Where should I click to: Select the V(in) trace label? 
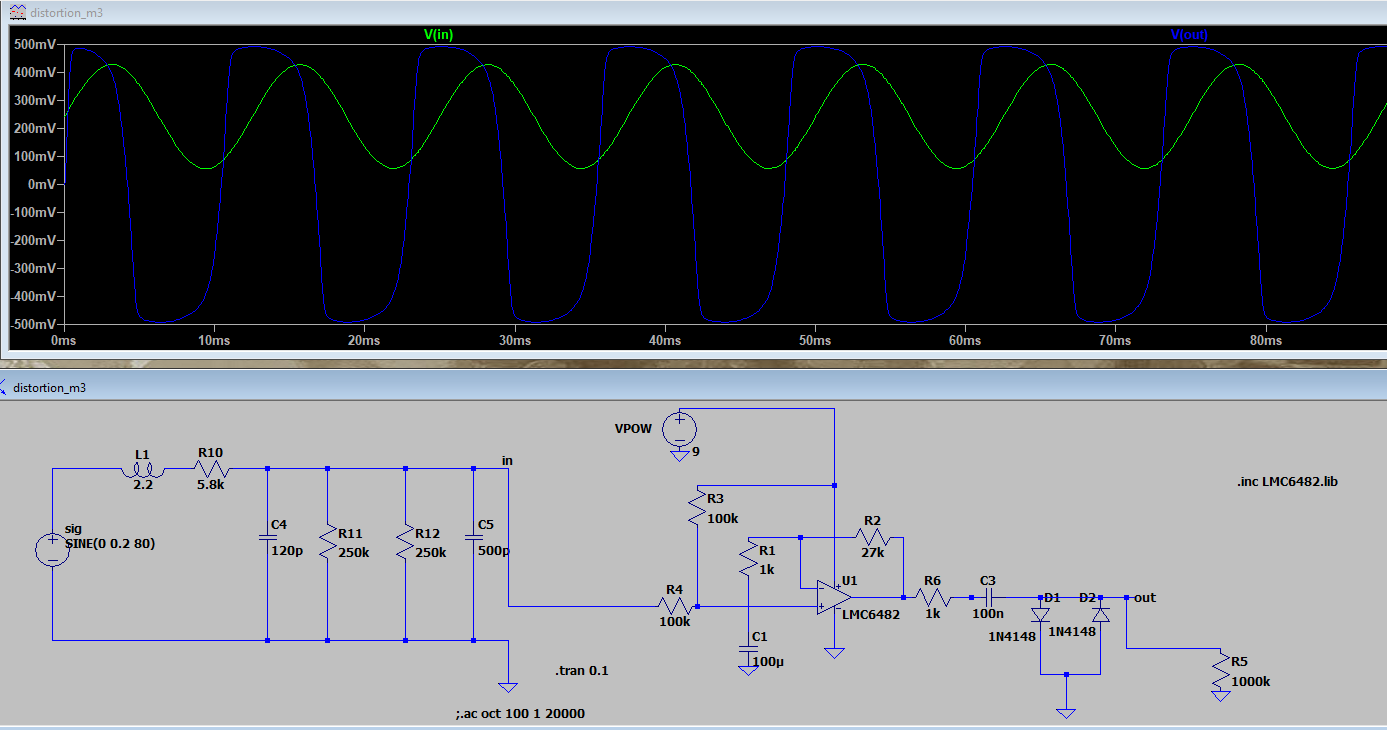click(438, 34)
